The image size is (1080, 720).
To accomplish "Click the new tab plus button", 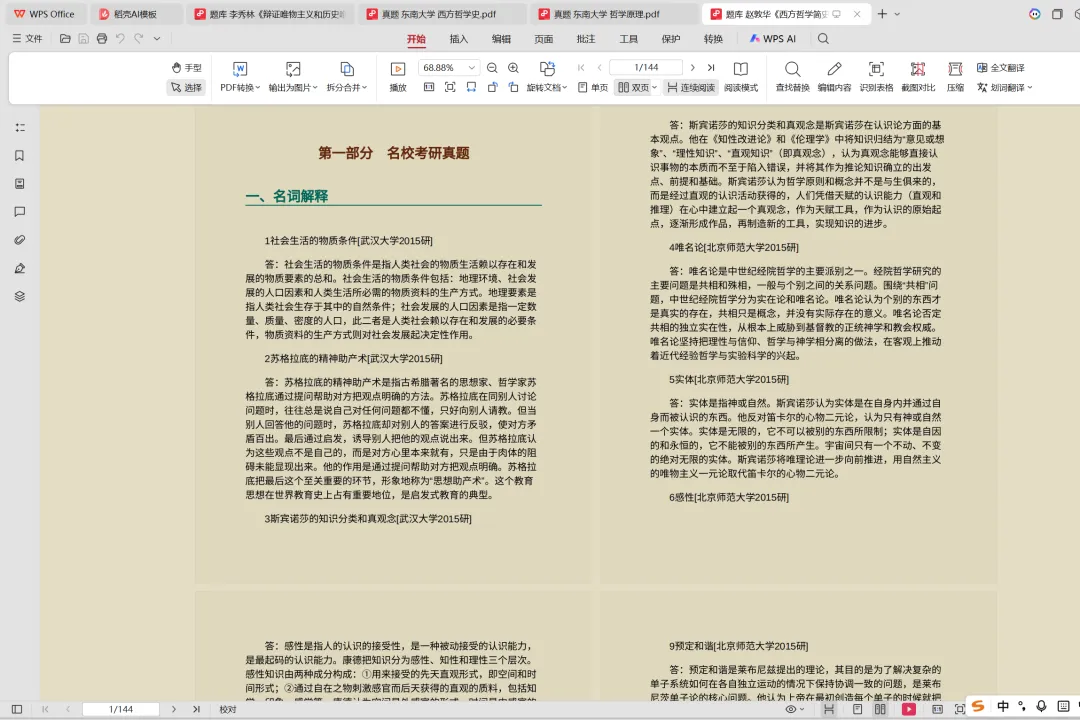I will pos(882,14).
